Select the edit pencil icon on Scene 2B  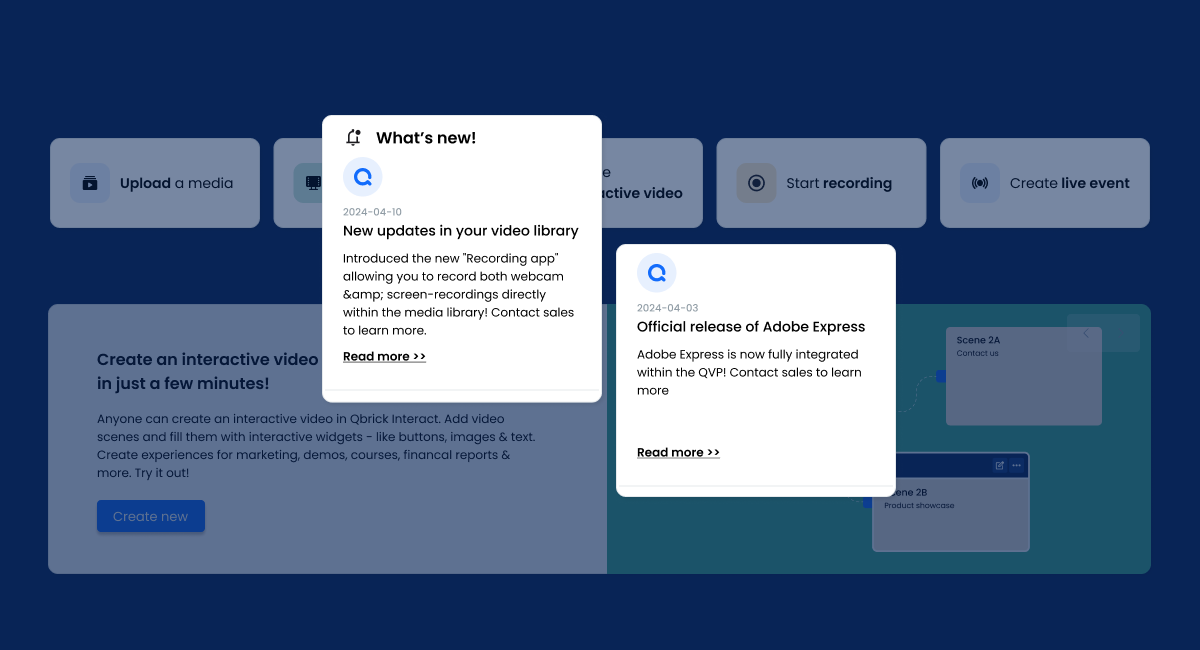pyautogui.click(x=1000, y=465)
